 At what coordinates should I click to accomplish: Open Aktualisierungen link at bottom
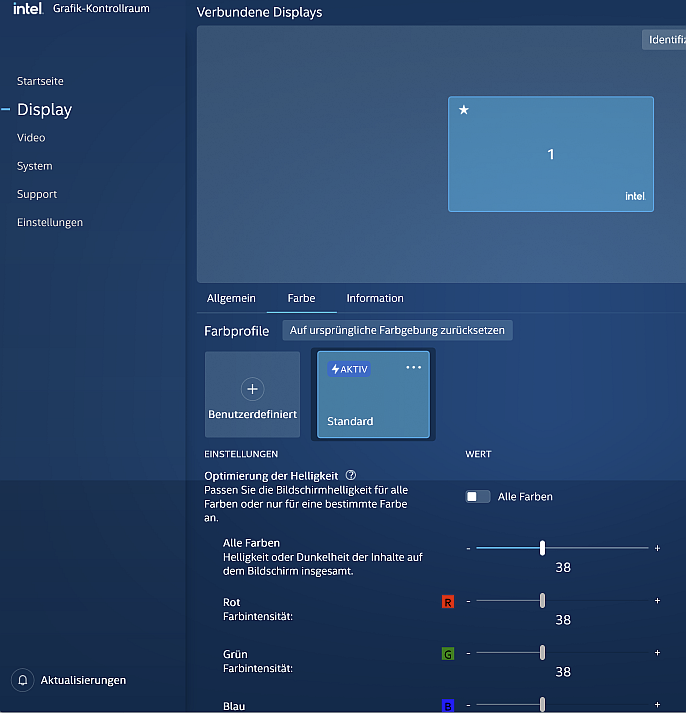(83, 680)
